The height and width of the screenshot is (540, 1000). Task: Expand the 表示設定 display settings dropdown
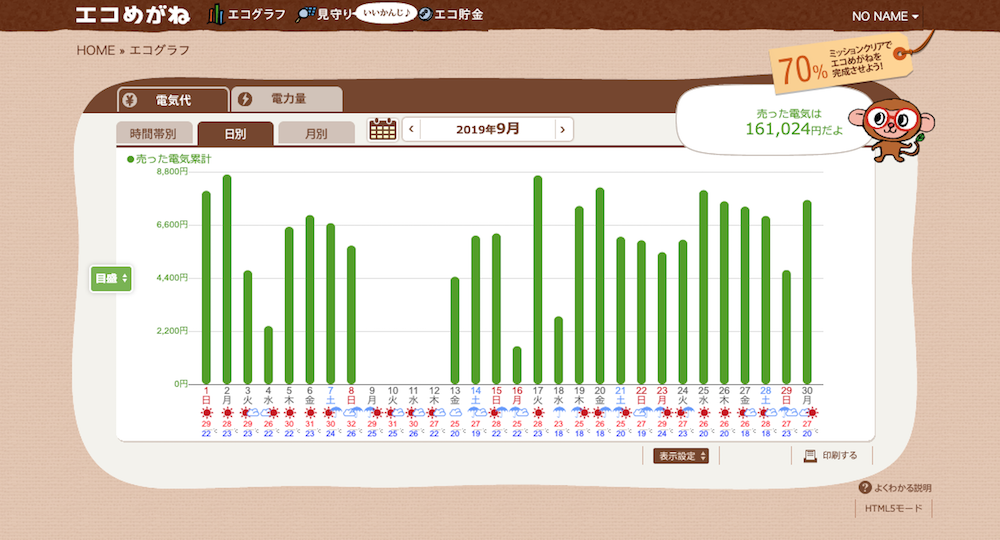click(682, 456)
